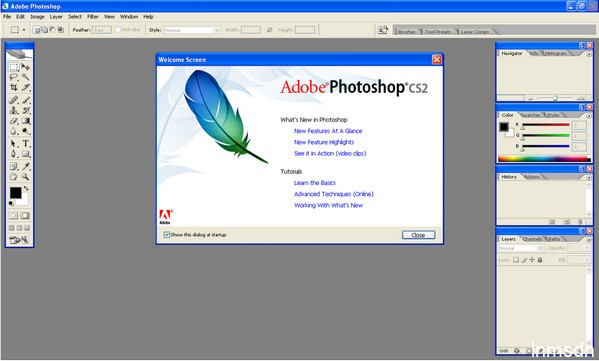Reset to default foreground and background colors

11,204
